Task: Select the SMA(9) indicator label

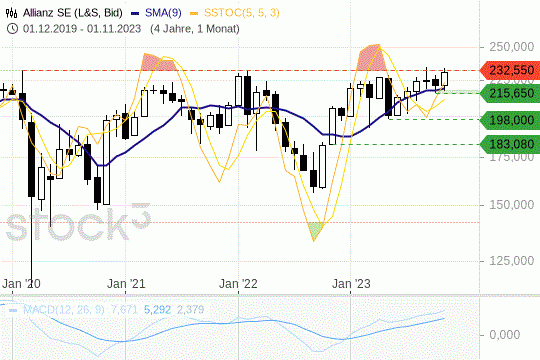Action: (x=163, y=13)
